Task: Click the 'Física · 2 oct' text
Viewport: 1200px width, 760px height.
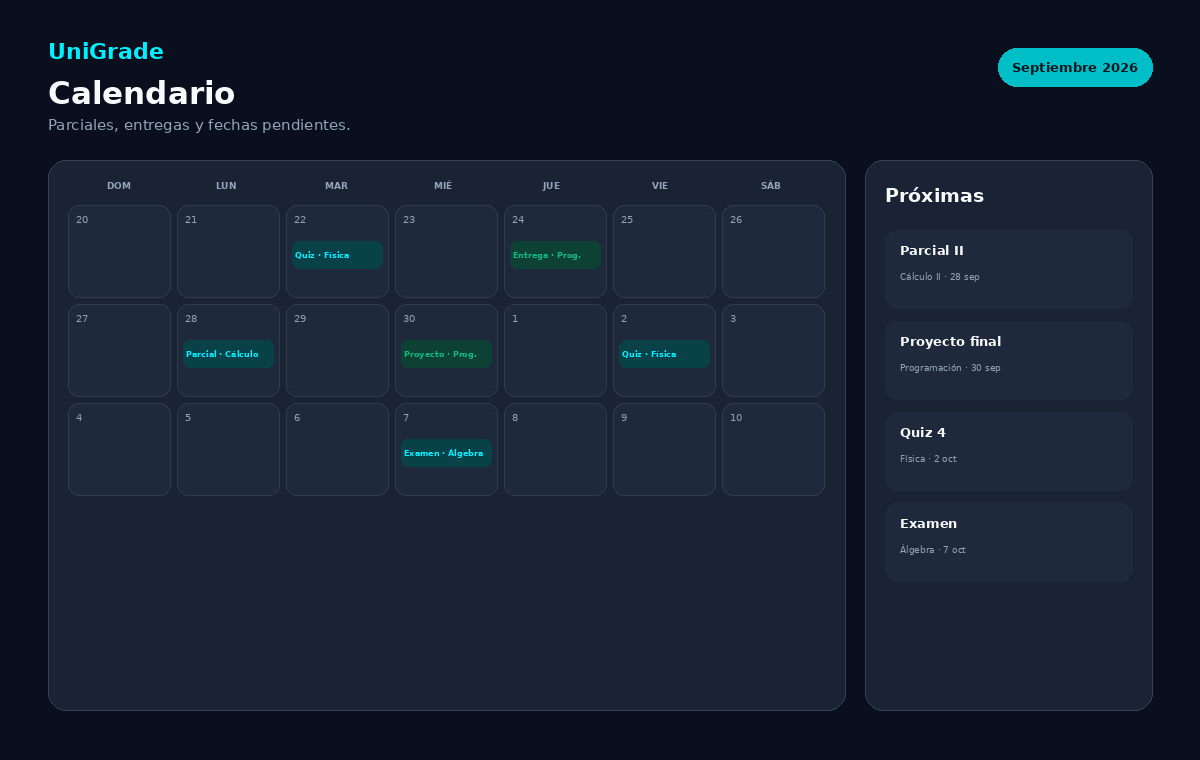Action: point(928,459)
